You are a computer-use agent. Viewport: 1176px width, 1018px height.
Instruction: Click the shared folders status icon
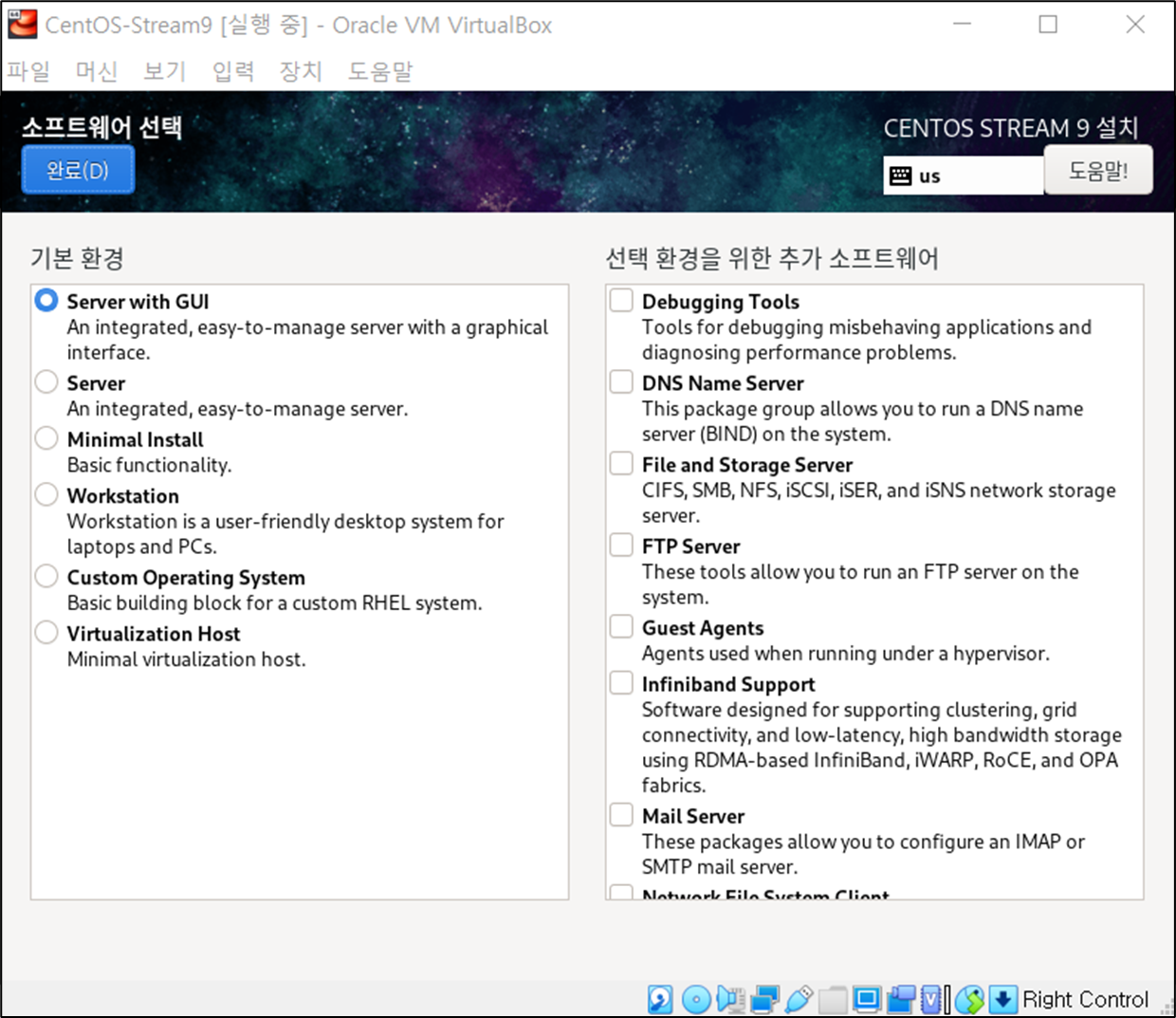pyautogui.click(x=833, y=999)
